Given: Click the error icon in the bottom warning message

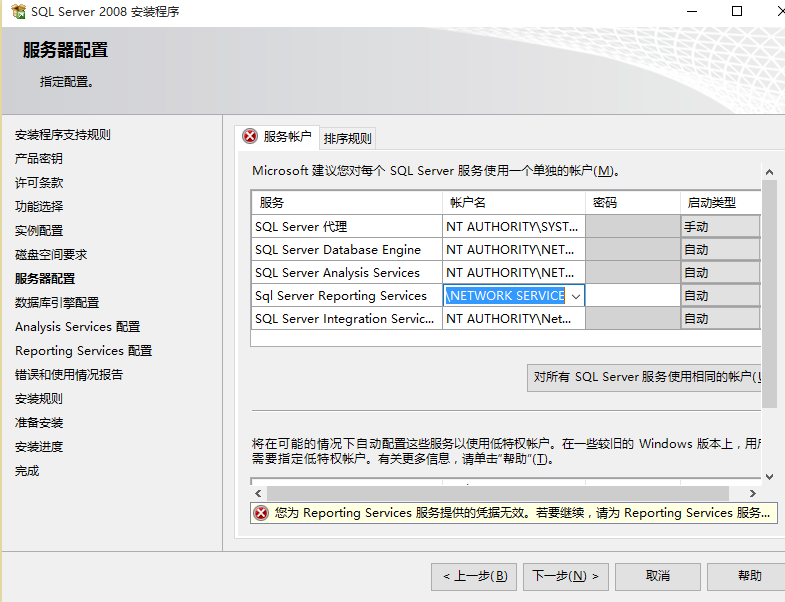Looking at the screenshot, I should [x=261, y=513].
